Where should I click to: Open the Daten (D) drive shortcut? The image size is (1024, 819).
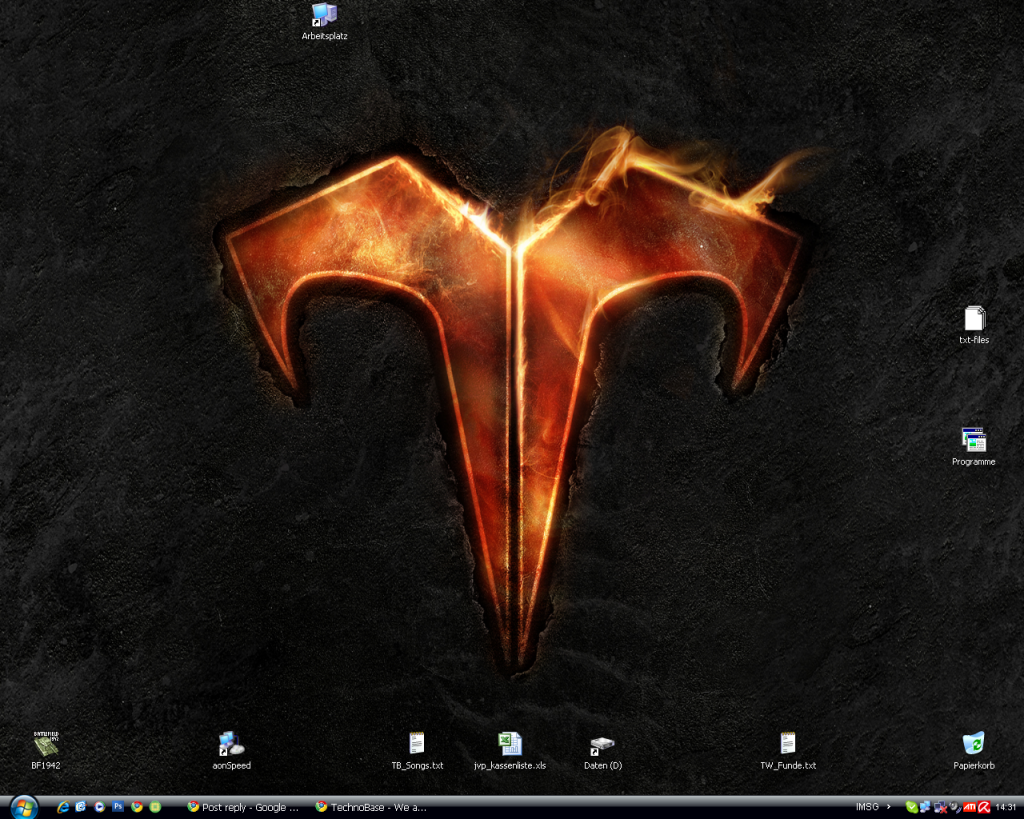click(602, 745)
